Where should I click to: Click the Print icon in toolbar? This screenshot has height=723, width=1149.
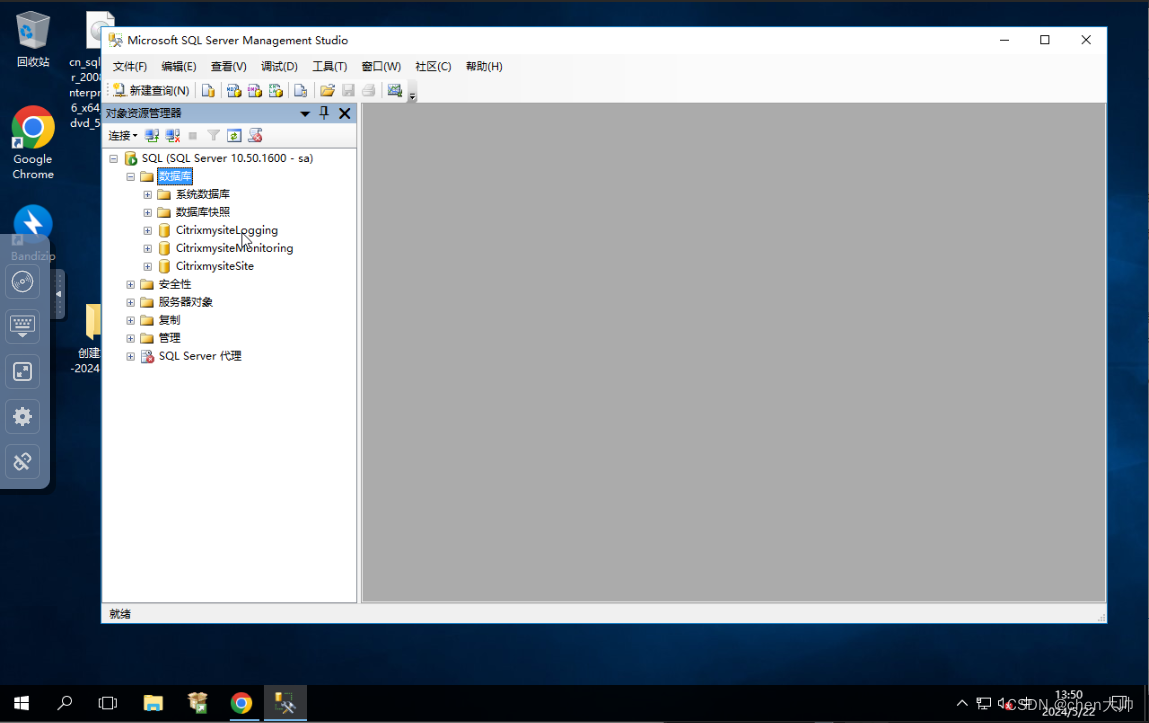tap(369, 90)
